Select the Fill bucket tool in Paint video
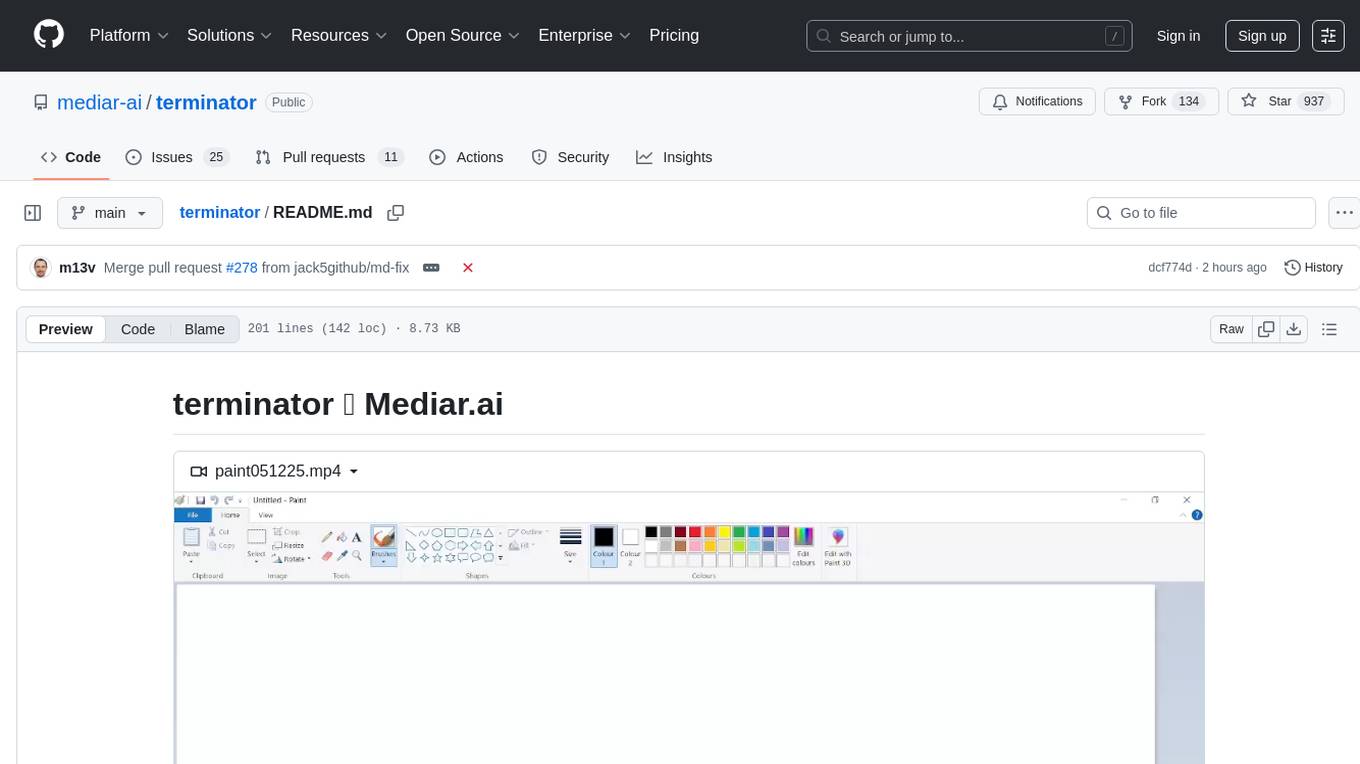 [x=342, y=537]
